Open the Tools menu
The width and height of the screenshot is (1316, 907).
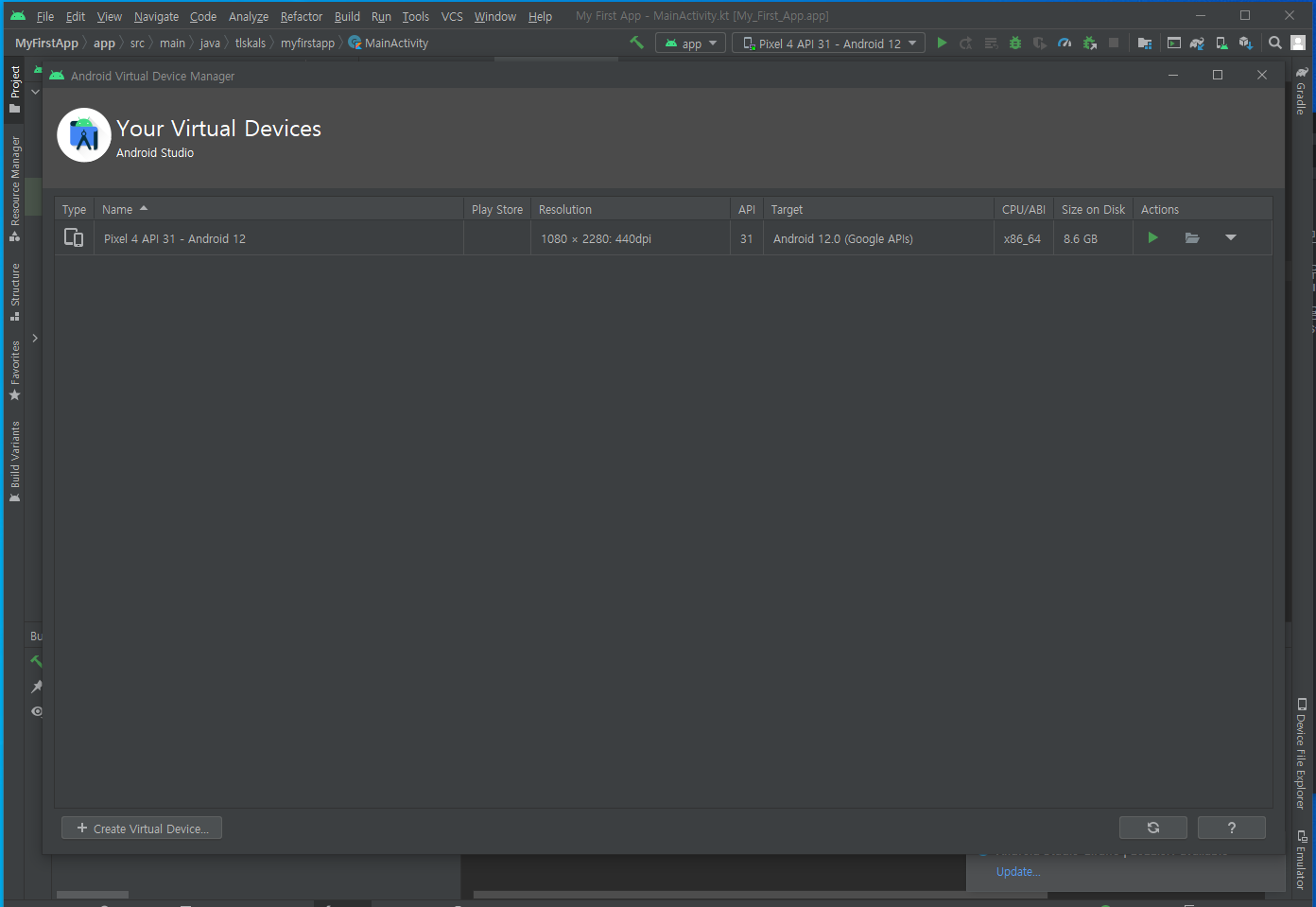[x=415, y=16]
